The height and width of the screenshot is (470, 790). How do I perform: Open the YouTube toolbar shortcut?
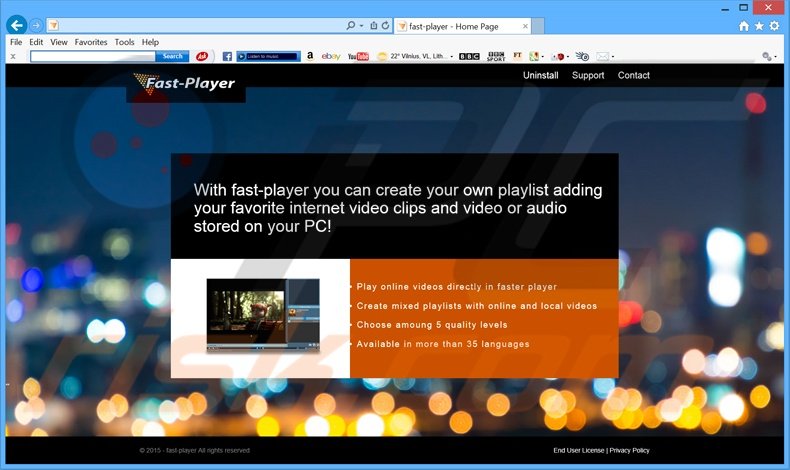358,56
